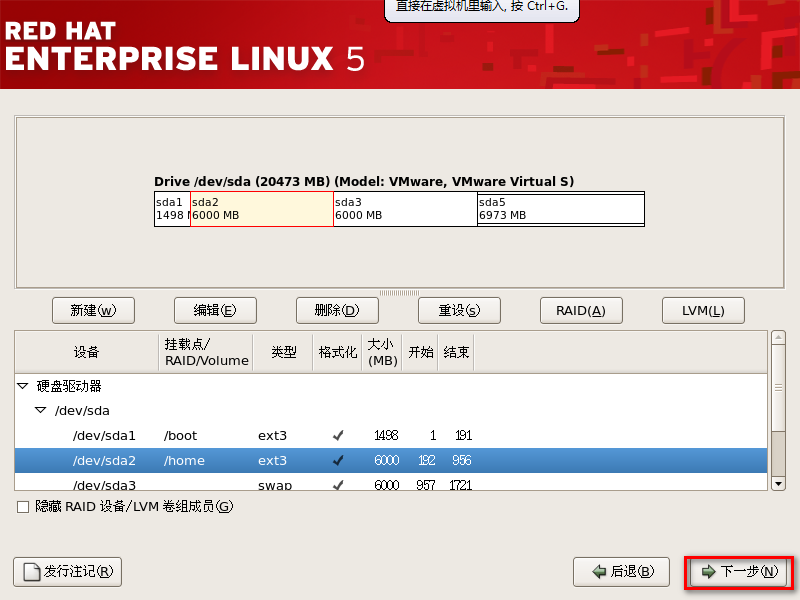Go to next step with 下一步(N)

739,571
